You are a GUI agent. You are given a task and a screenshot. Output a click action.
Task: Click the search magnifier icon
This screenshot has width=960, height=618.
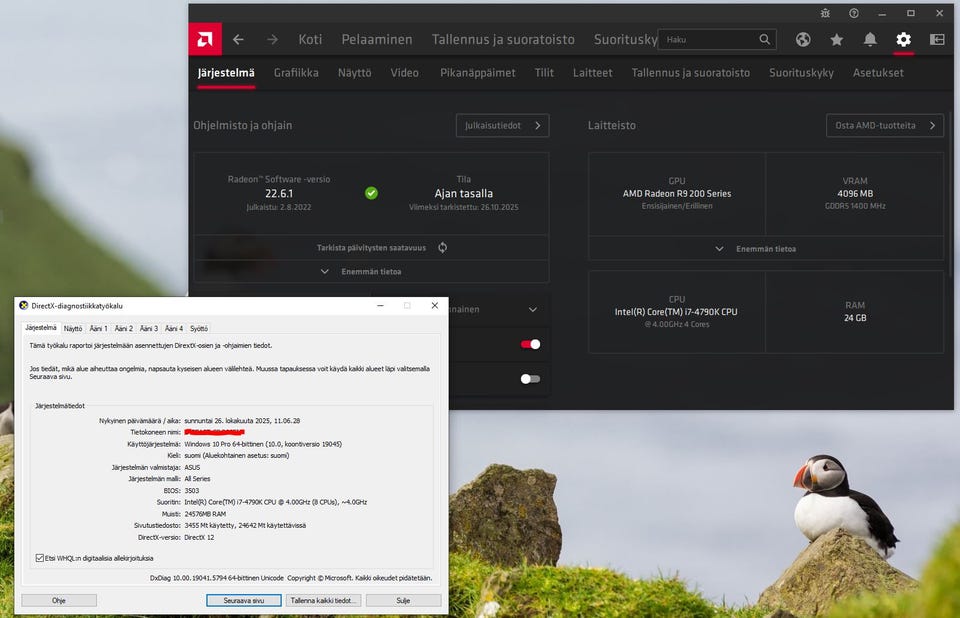point(765,39)
